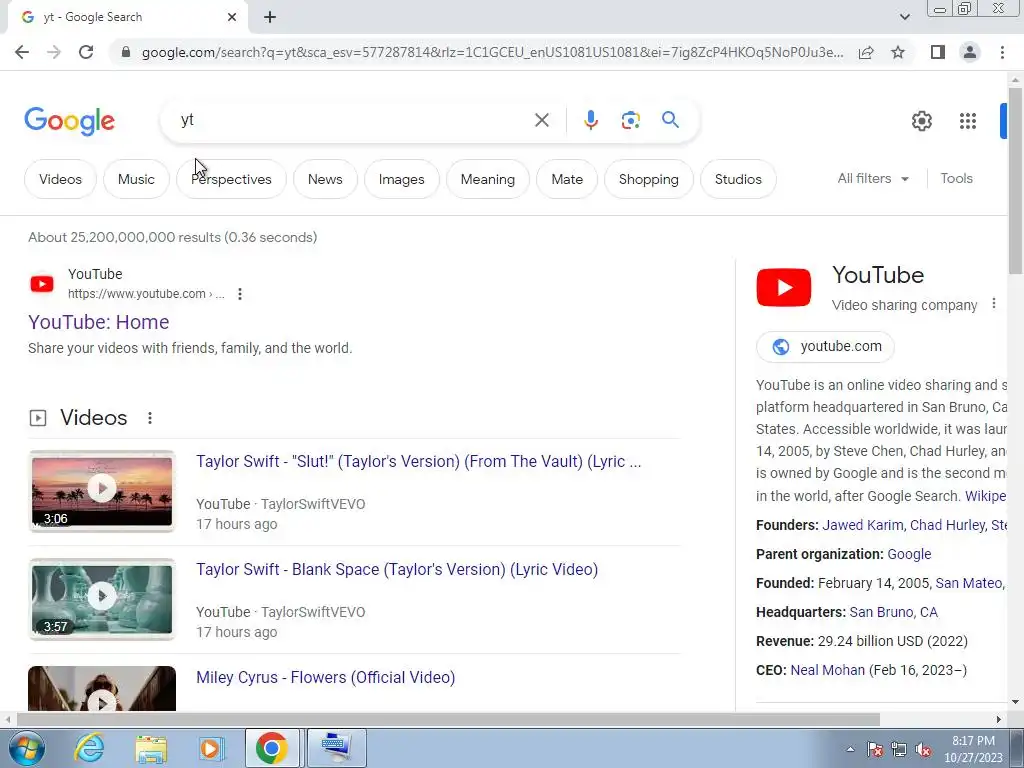This screenshot has height=768, width=1024.
Task: Reload the page with the refresh icon
Action: click(x=86, y=52)
